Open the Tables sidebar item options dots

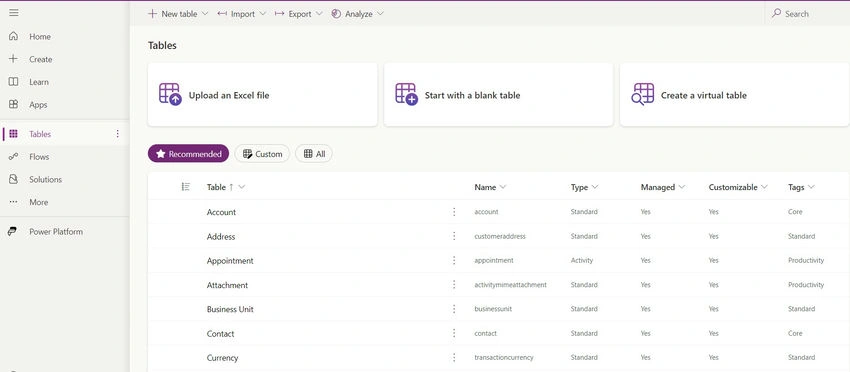point(118,134)
